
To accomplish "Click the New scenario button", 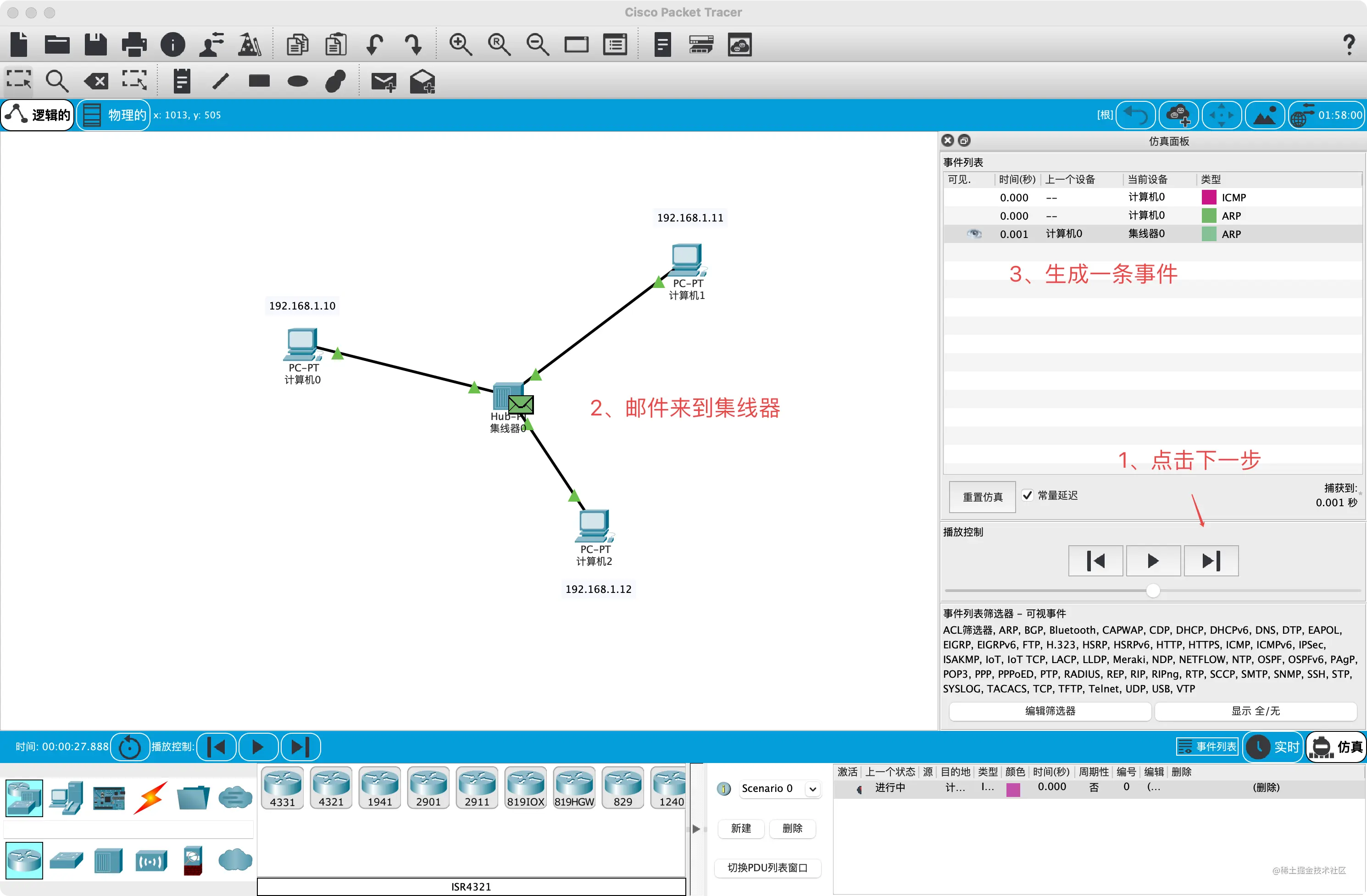I will [x=741, y=828].
